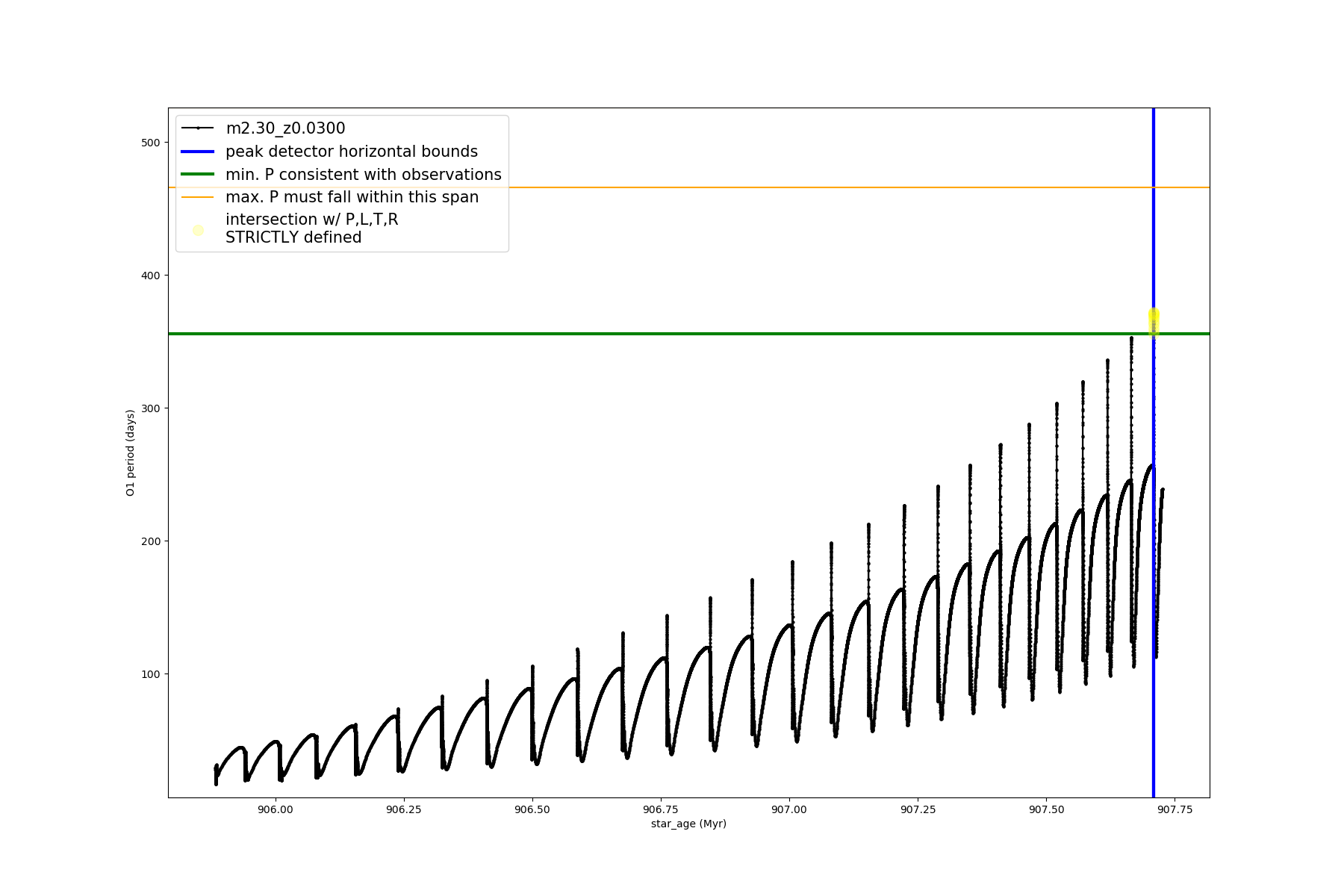Click the black line sample for m2.30_z0.0300
Viewport: 1344px width, 896px height.
coord(198,128)
